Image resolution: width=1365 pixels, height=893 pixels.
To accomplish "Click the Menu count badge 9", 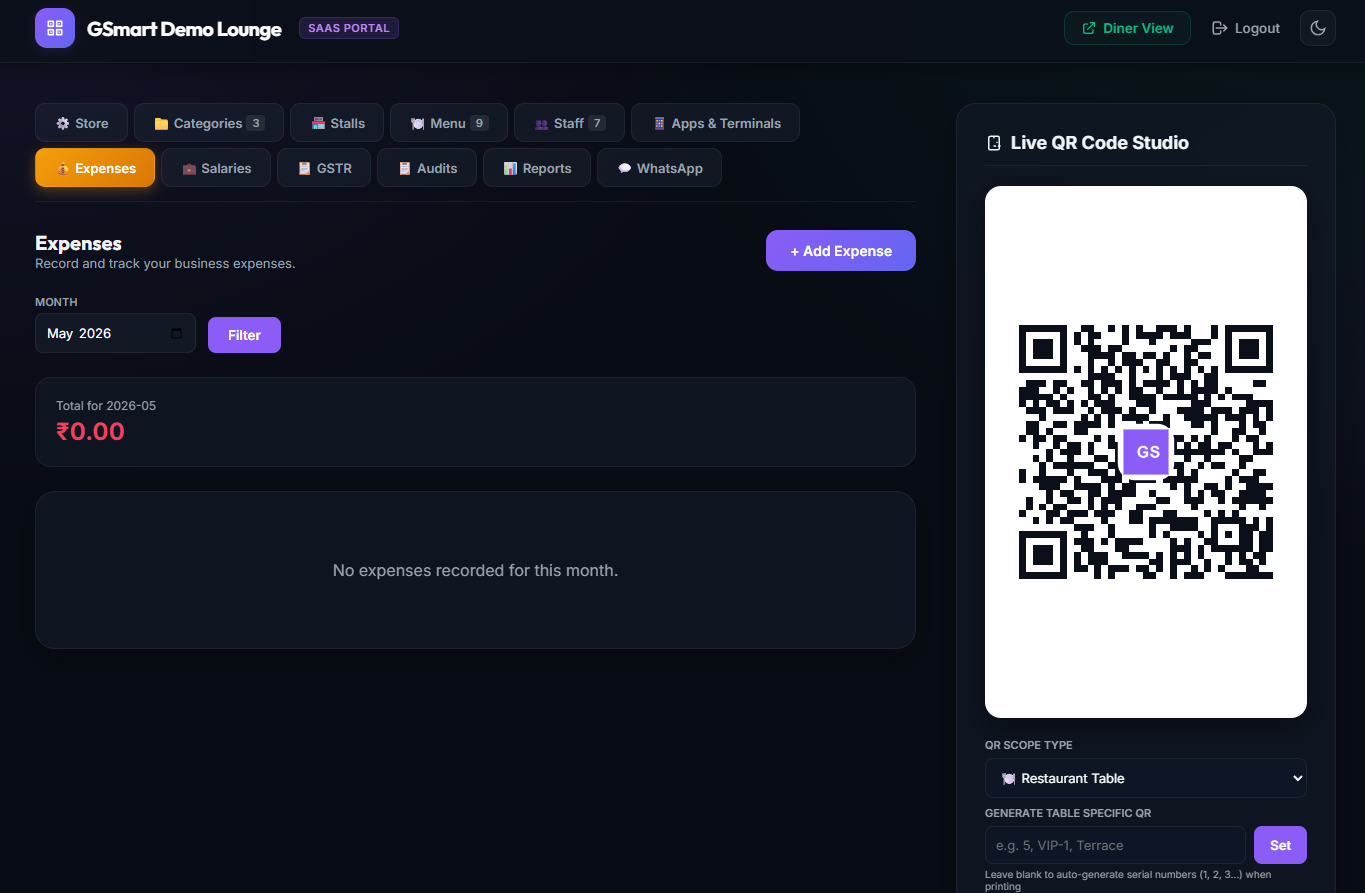I will (480, 123).
